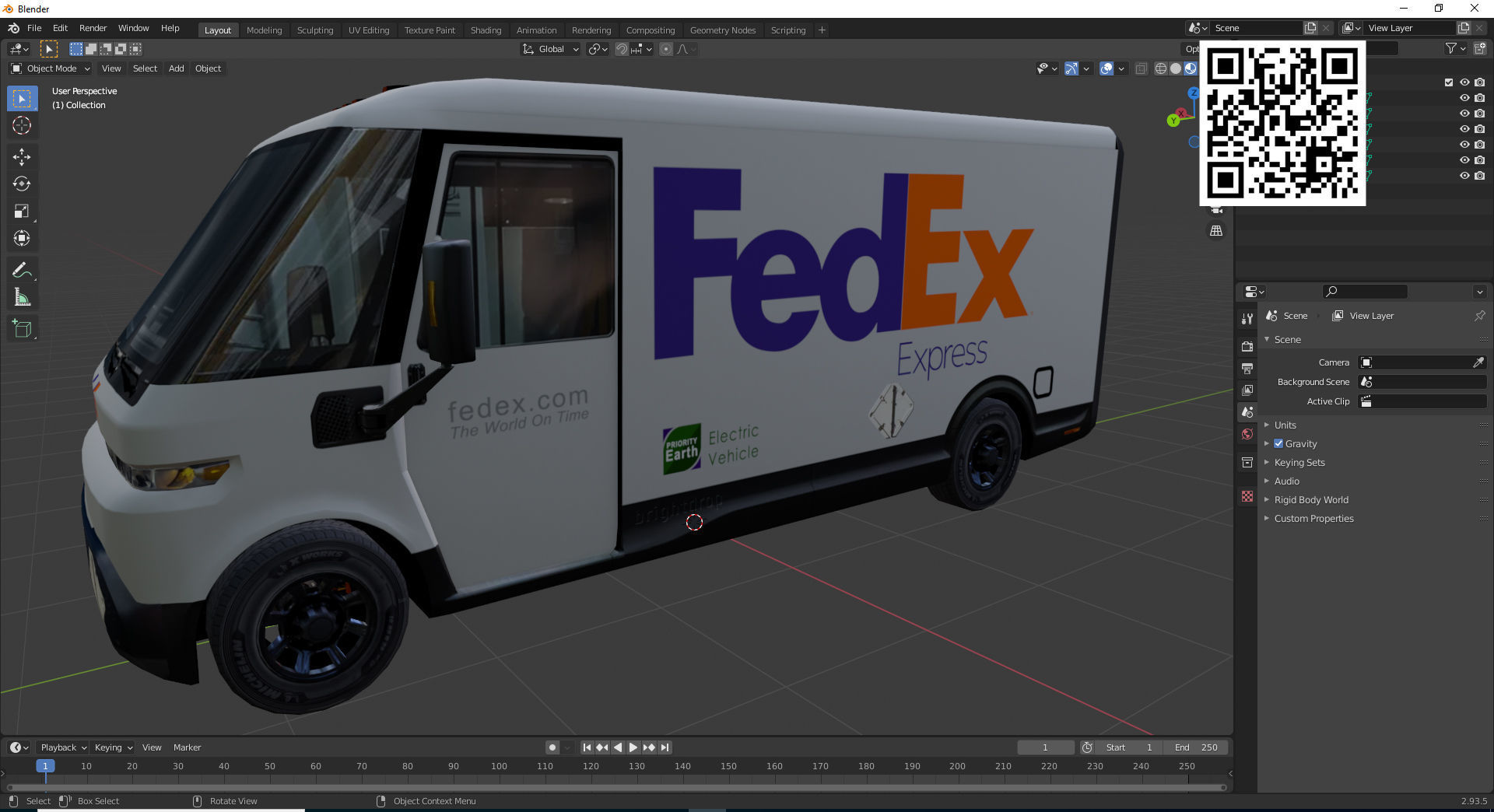Switch to solid viewport shading
This screenshot has height=812, width=1494.
tap(1176, 68)
